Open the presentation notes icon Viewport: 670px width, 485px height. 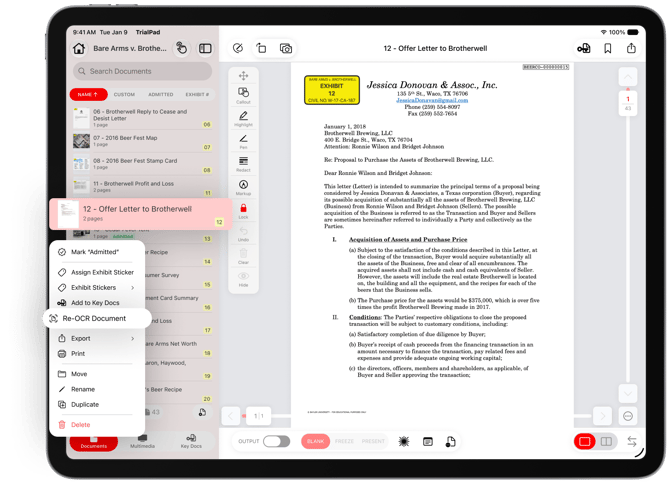pos(428,441)
